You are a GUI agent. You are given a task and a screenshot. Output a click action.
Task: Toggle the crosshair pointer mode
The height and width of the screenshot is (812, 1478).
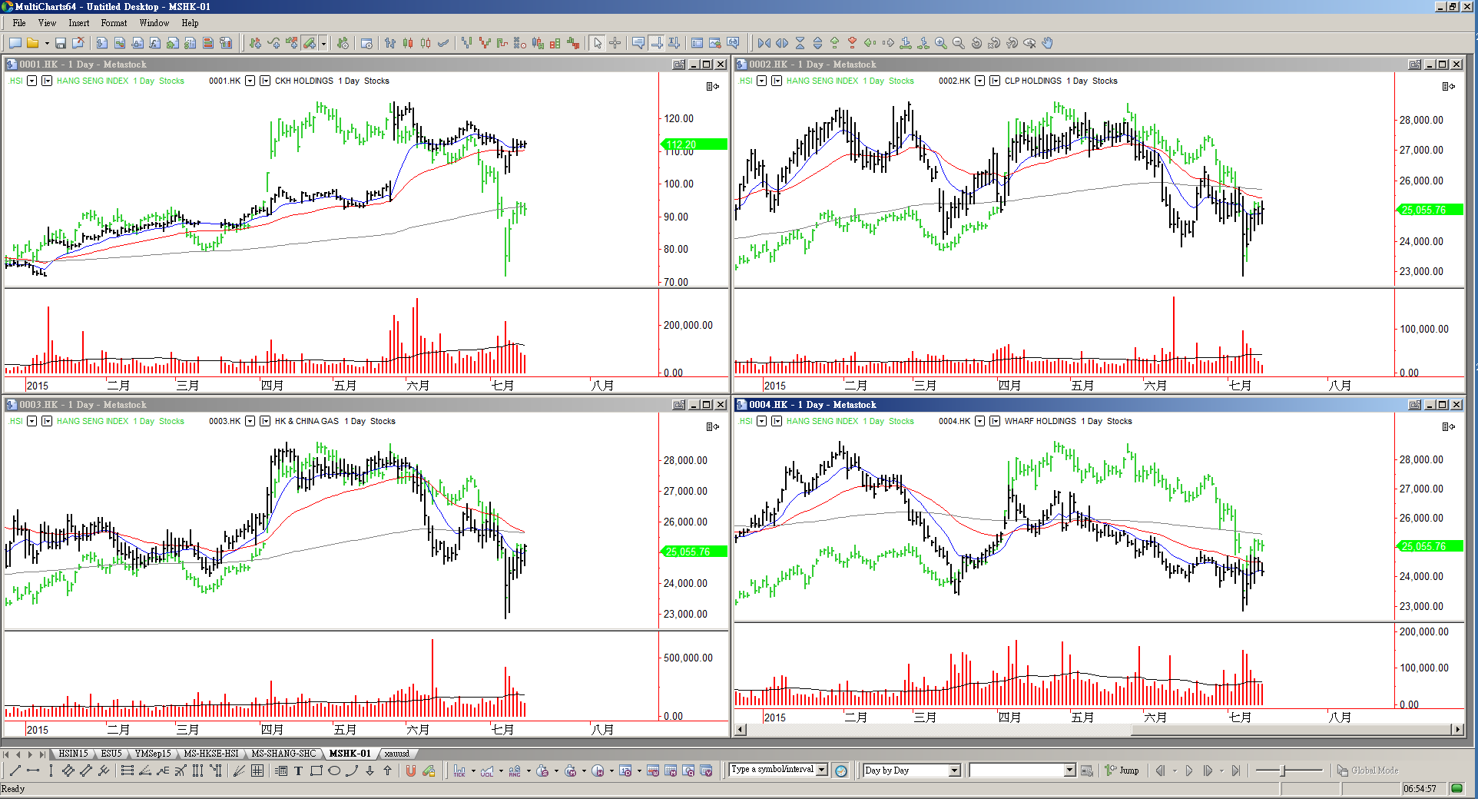(x=615, y=43)
